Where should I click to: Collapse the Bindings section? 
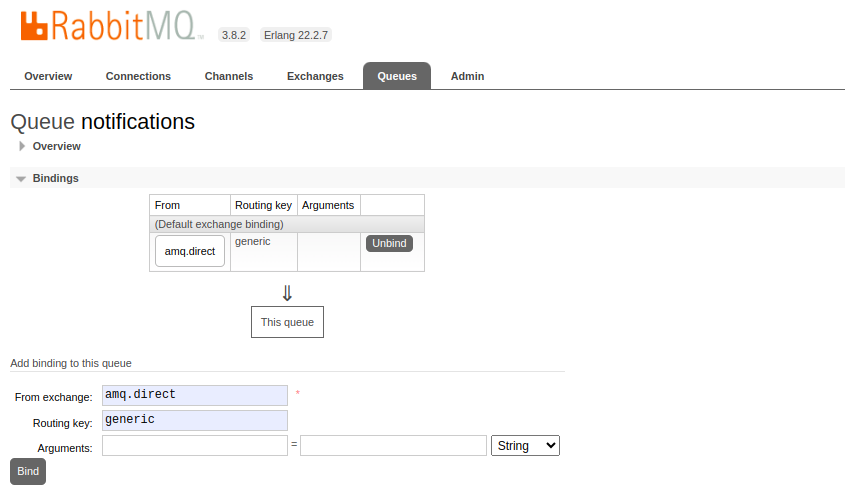55,178
